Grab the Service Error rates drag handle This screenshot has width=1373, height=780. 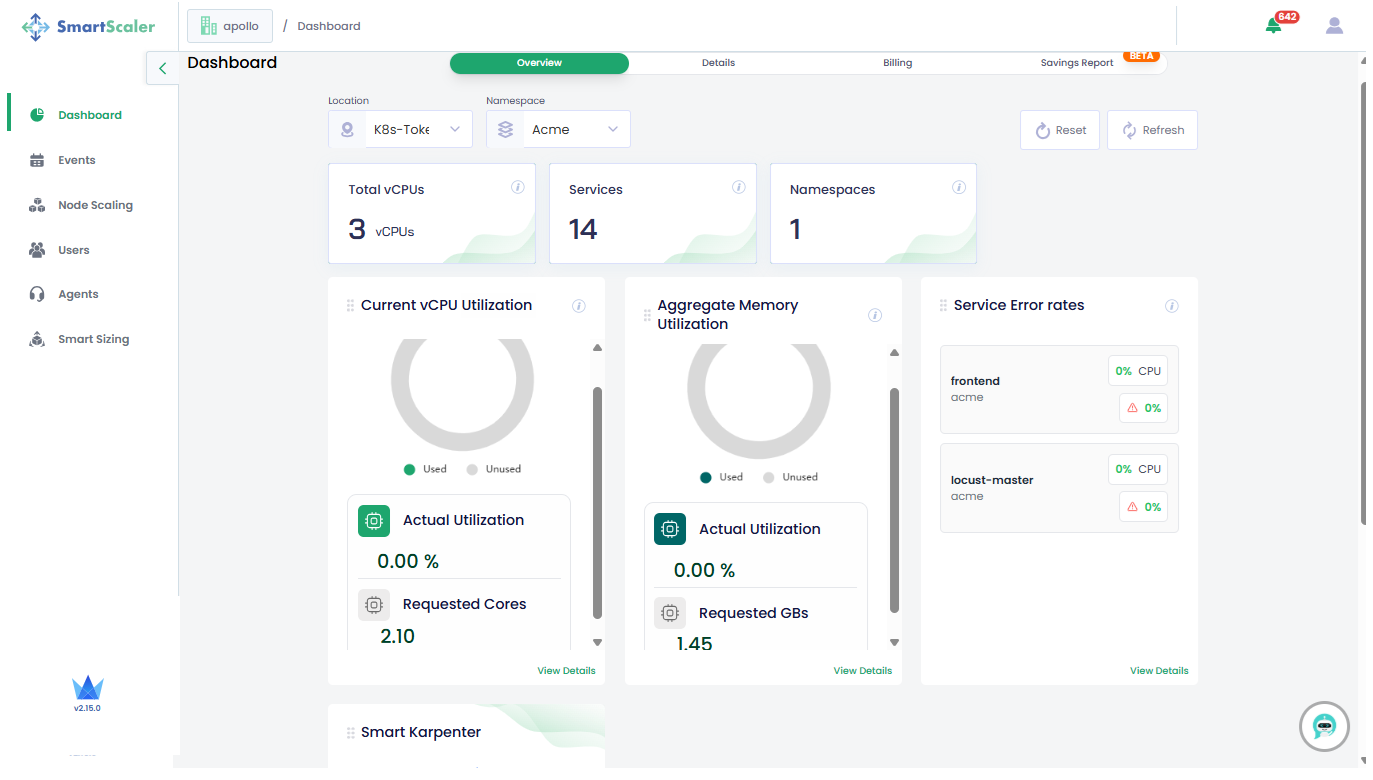tap(943, 305)
